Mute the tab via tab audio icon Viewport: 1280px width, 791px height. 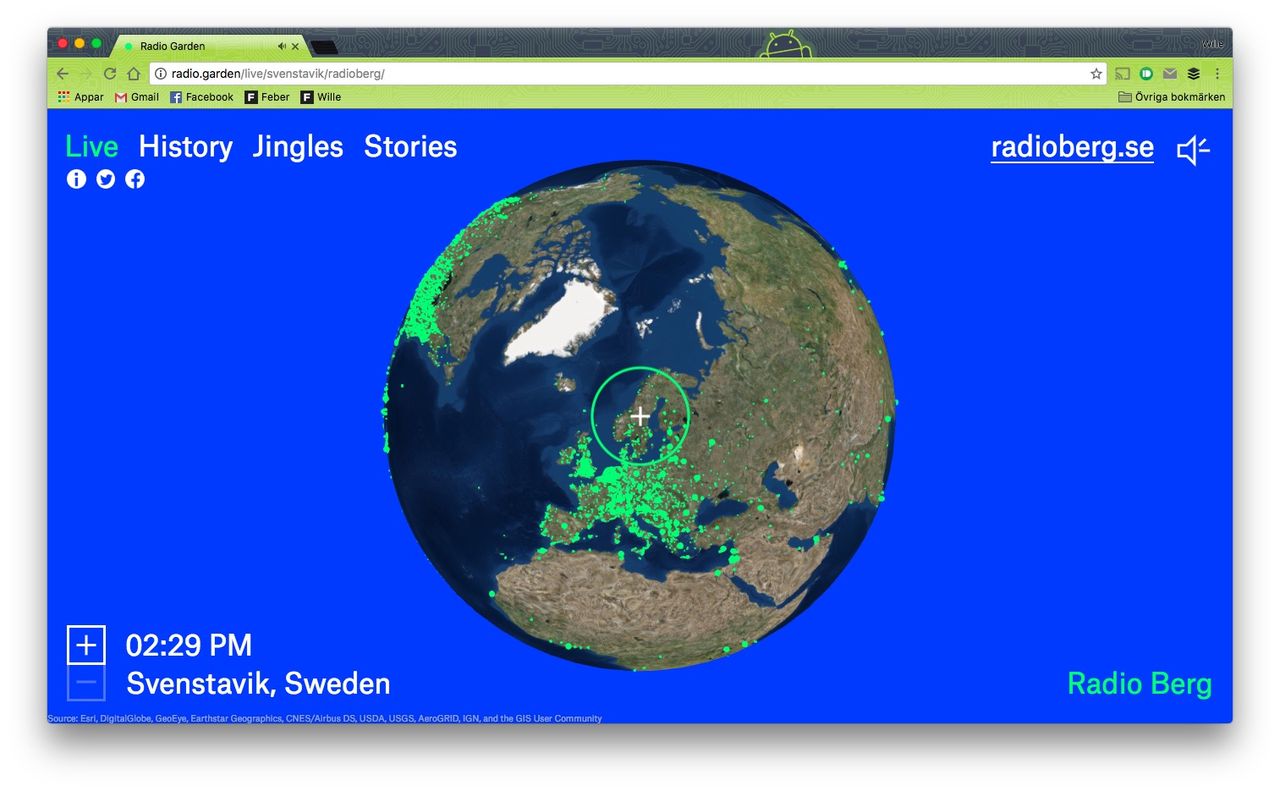click(x=282, y=46)
